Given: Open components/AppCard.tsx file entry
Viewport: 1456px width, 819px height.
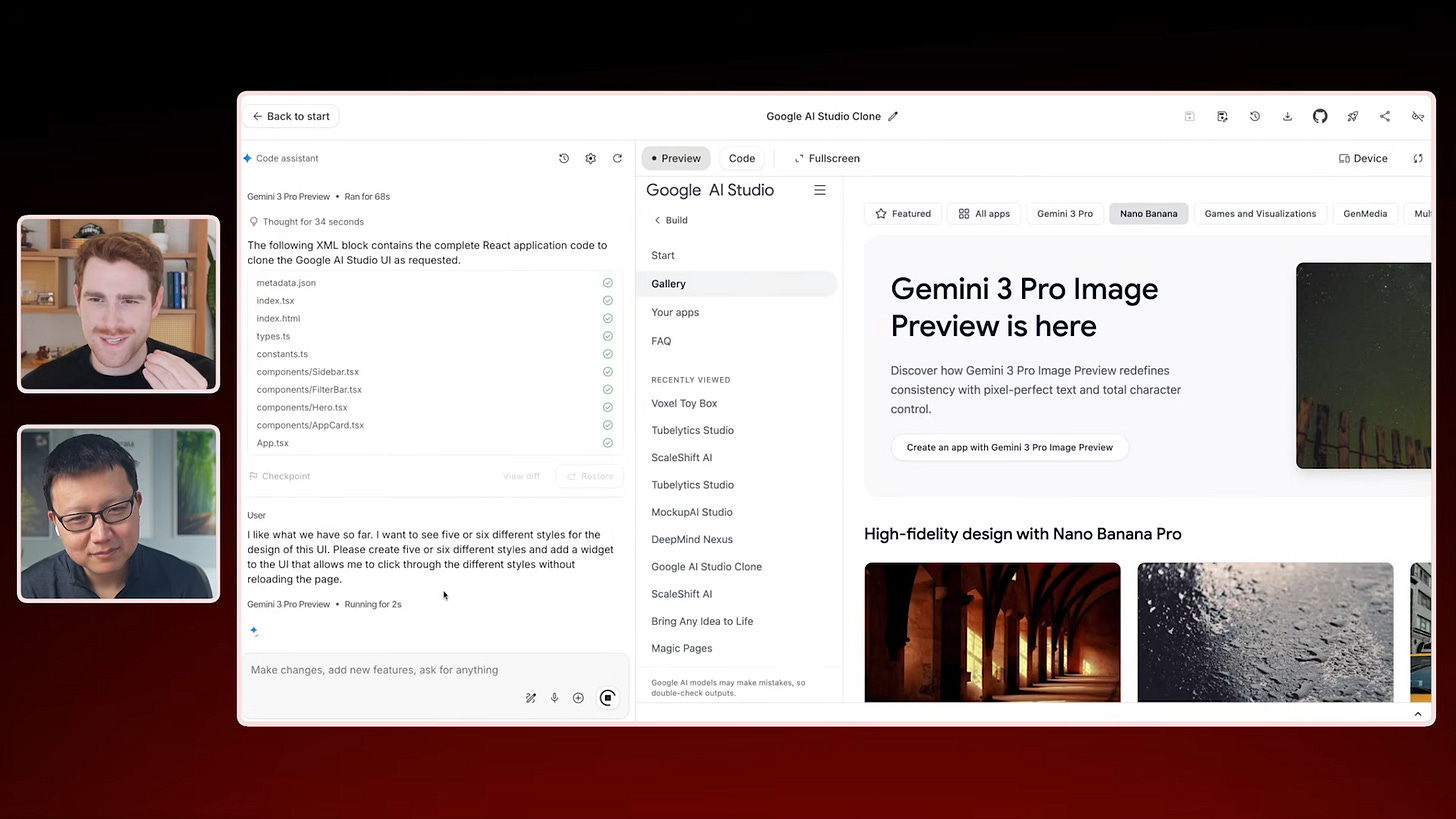Looking at the screenshot, I should click(434, 425).
